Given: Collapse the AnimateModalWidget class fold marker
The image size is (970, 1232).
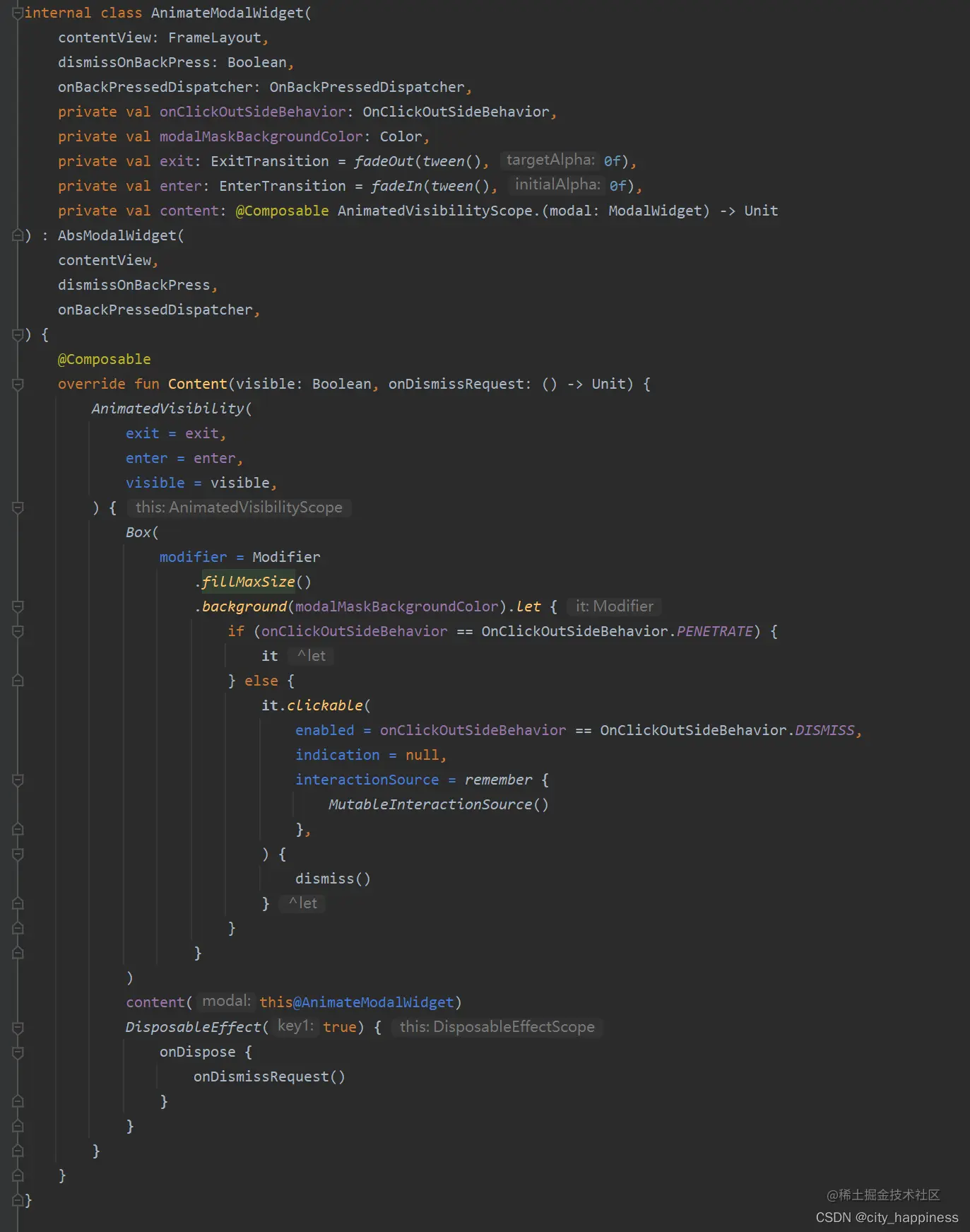Looking at the screenshot, I should coord(18,13).
